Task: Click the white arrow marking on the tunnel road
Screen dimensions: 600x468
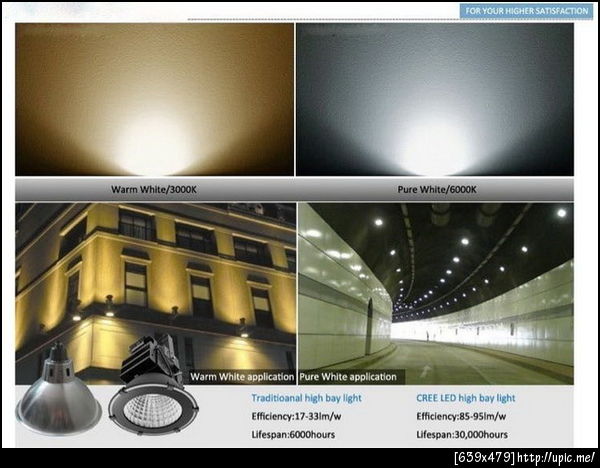Action: (x=426, y=370)
